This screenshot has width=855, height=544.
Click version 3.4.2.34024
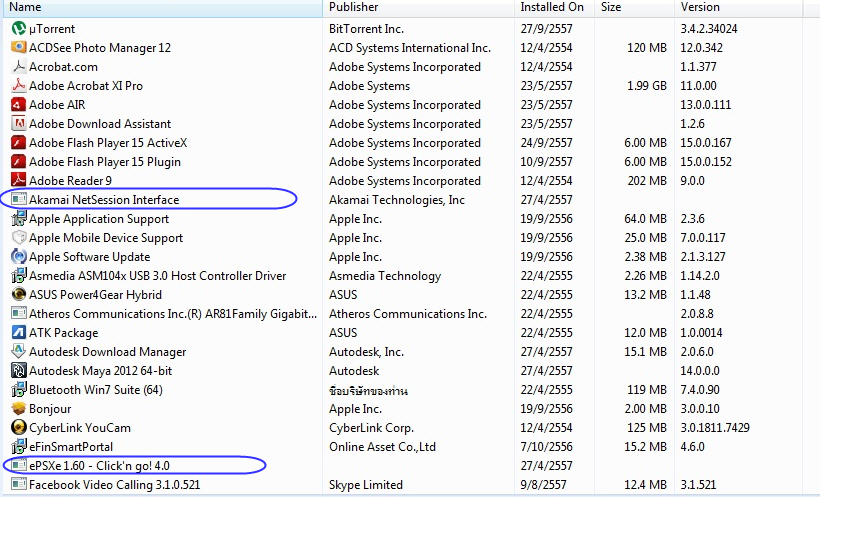[708, 29]
